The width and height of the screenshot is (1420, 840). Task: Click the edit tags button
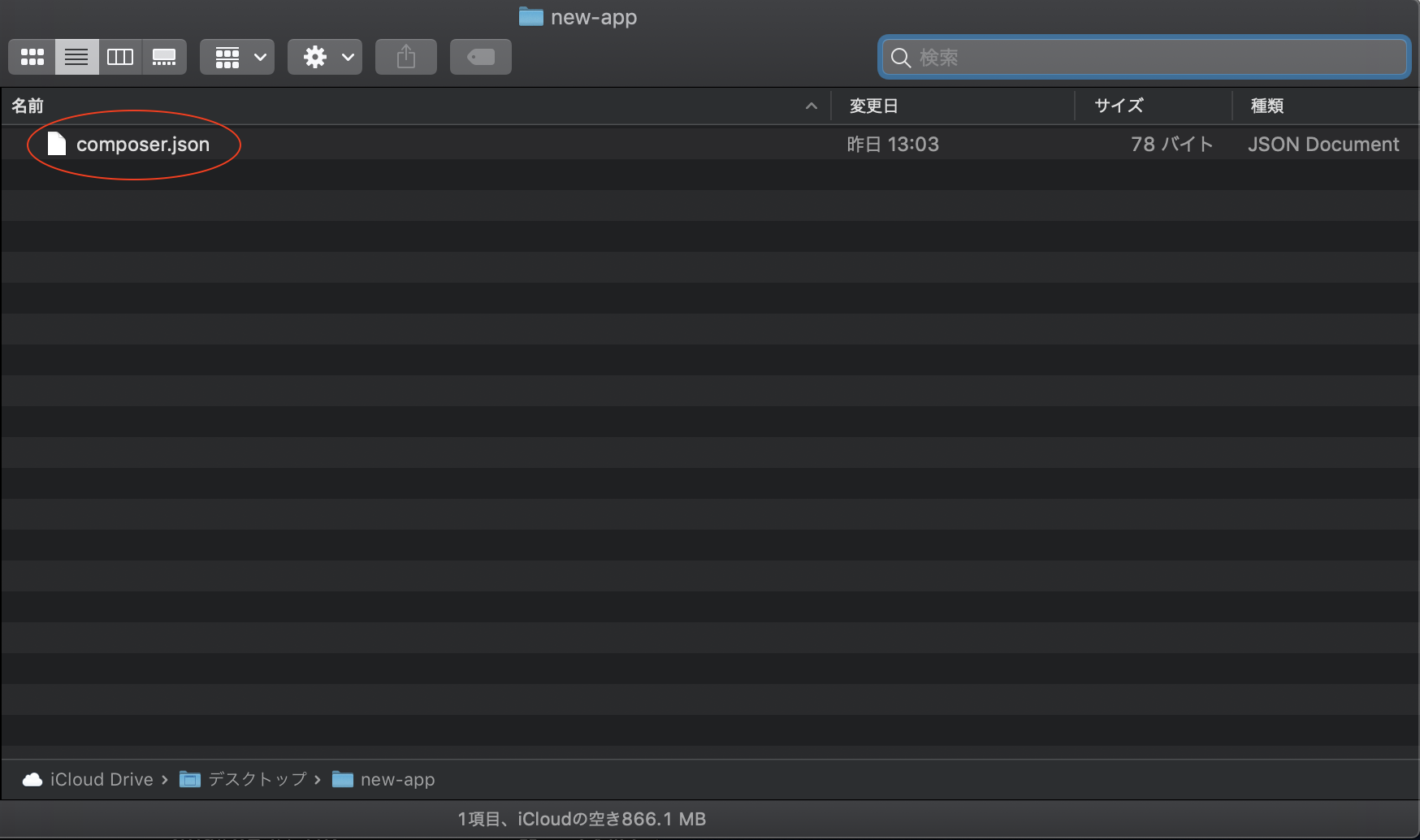481,57
